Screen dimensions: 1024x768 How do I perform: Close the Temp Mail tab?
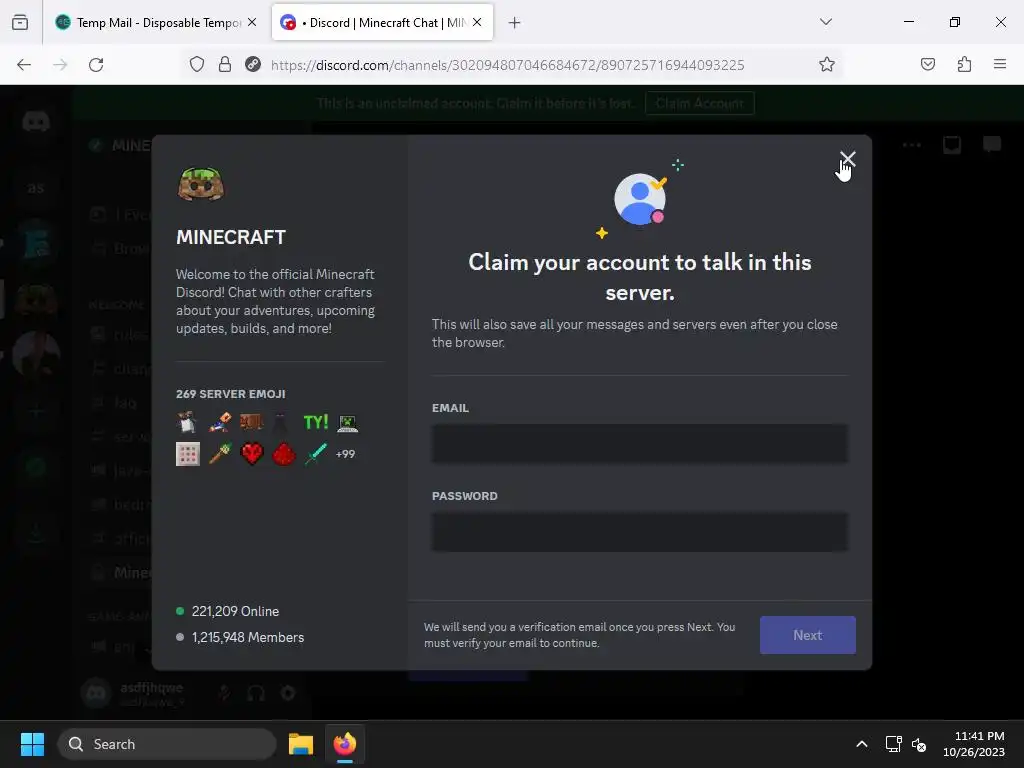pyautogui.click(x=252, y=22)
